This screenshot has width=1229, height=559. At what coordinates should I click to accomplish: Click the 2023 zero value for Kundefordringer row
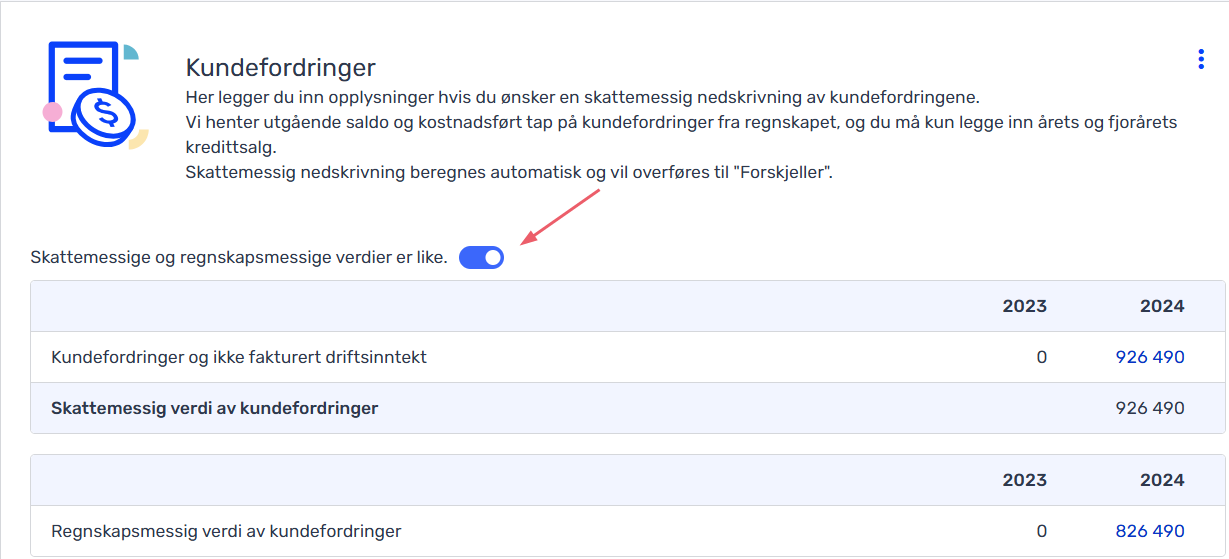click(1042, 357)
